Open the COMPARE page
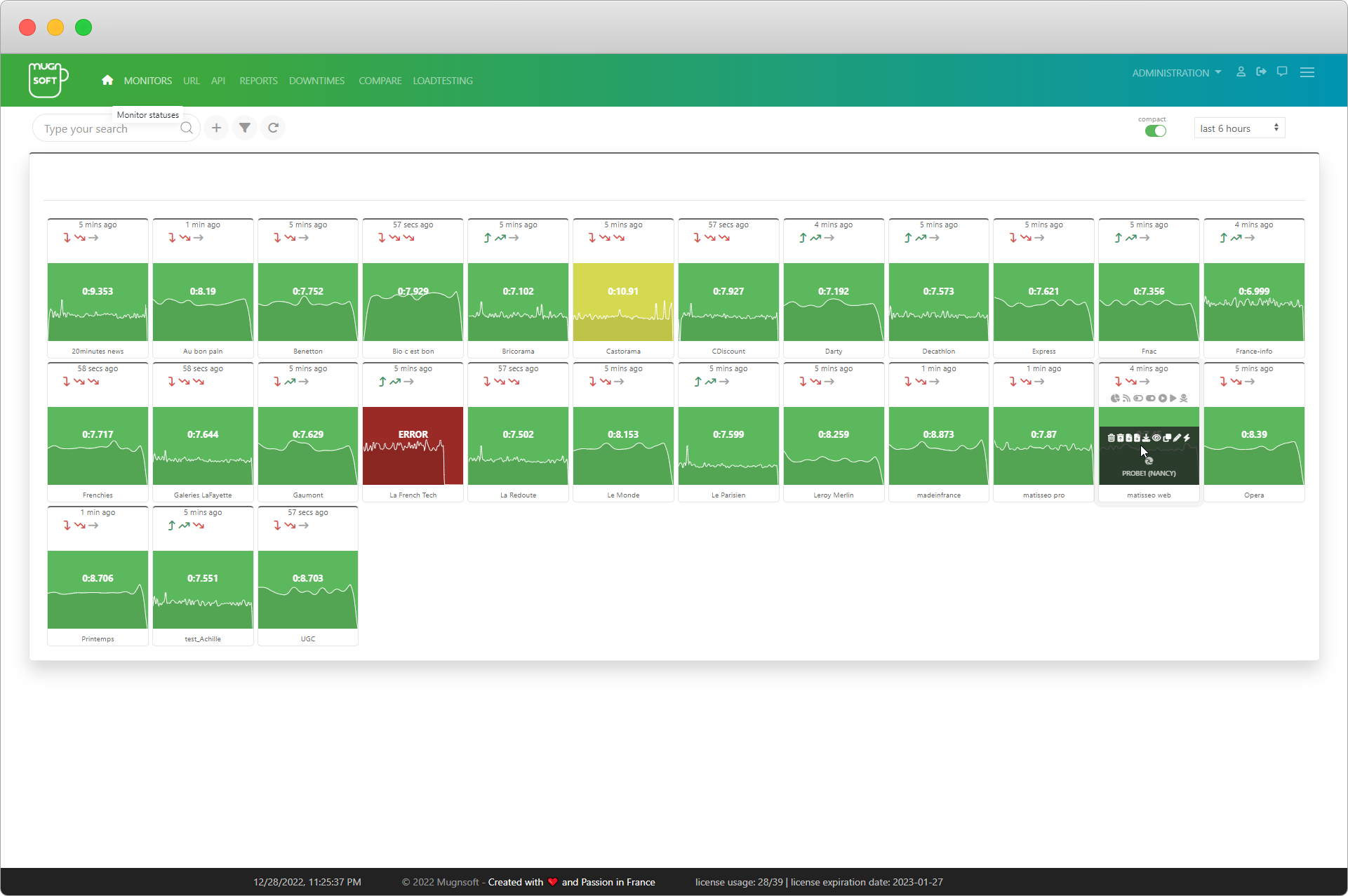 380,81
